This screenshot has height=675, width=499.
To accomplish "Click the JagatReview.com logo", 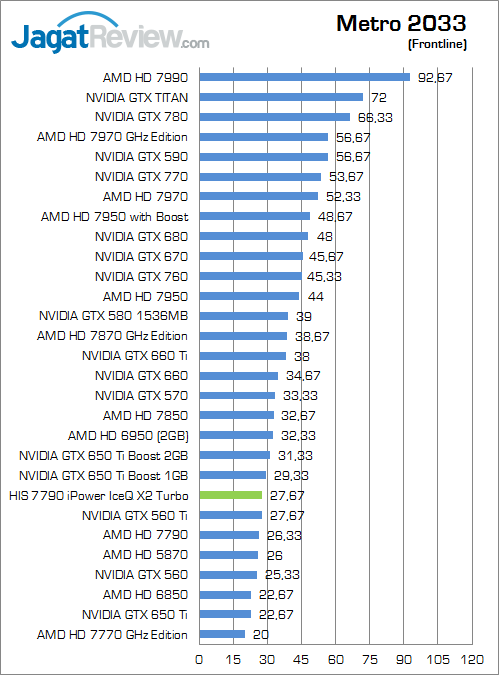I will [x=110, y=33].
